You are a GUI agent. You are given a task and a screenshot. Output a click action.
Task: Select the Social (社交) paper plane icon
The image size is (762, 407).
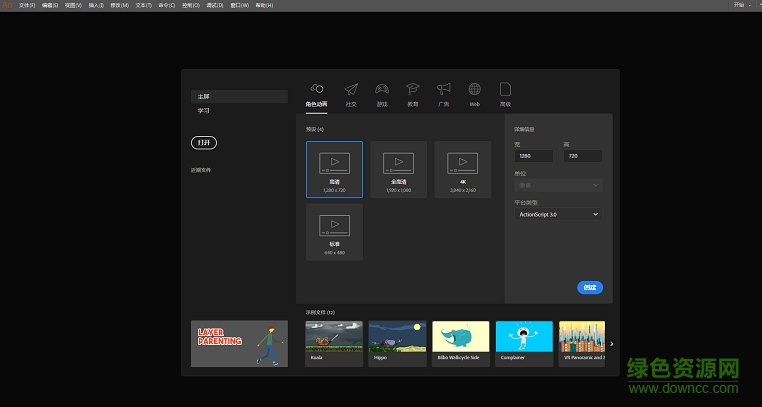[x=351, y=90]
